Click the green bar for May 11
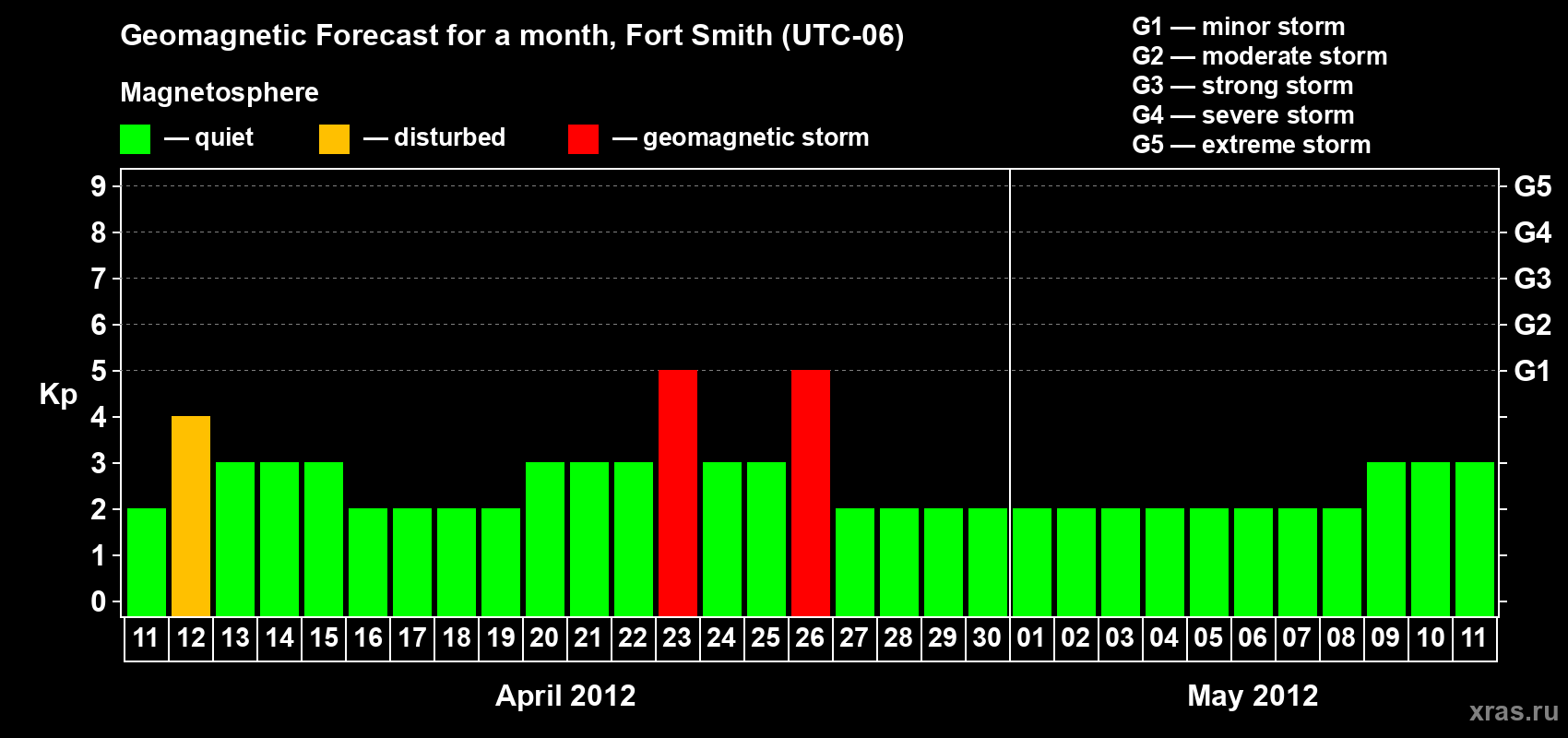Image resolution: width=1568 pixels, height=738 pixels. [x=1475, y=539]
